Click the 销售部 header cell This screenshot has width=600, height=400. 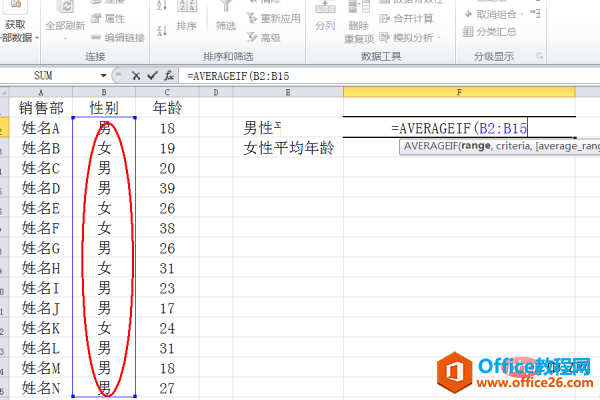[41, 108]
